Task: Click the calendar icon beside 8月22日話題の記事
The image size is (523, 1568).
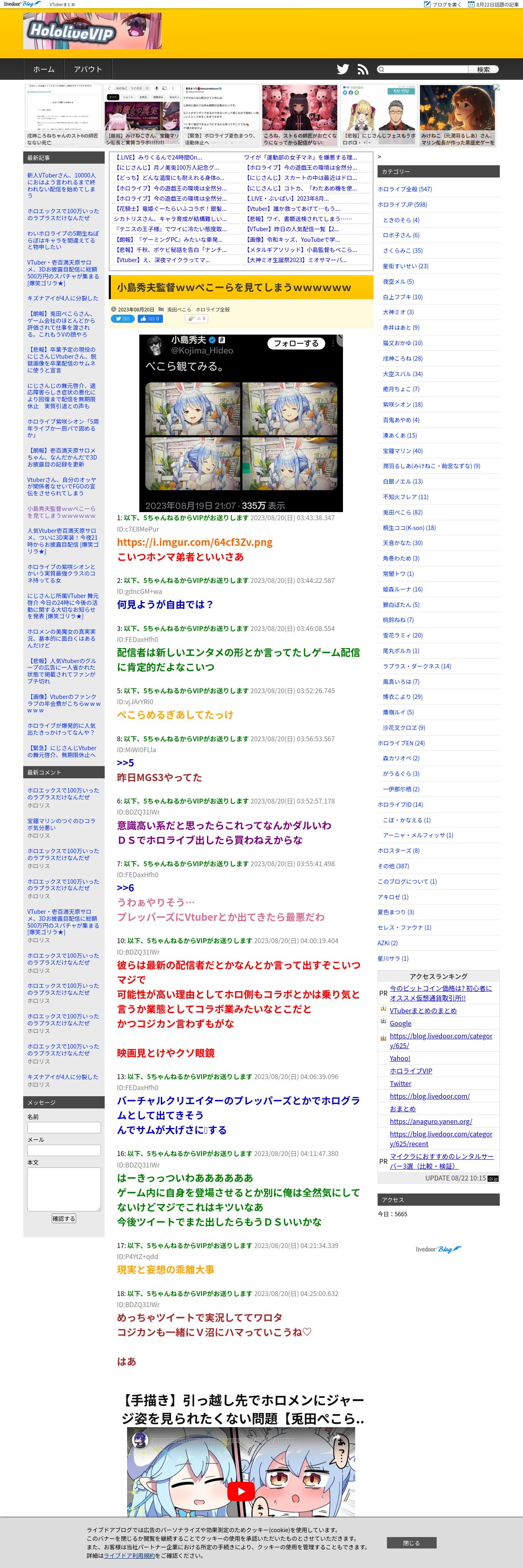Action: (470, 4)
